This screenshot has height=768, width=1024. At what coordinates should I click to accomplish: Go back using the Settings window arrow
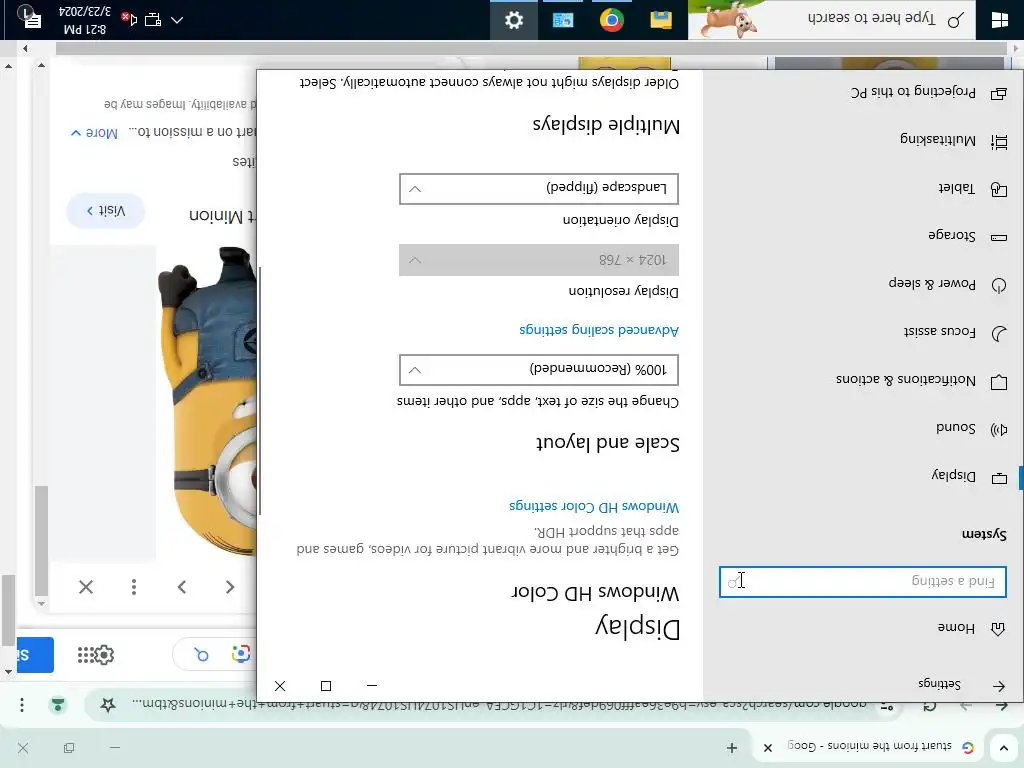click(x=999, y=685)
